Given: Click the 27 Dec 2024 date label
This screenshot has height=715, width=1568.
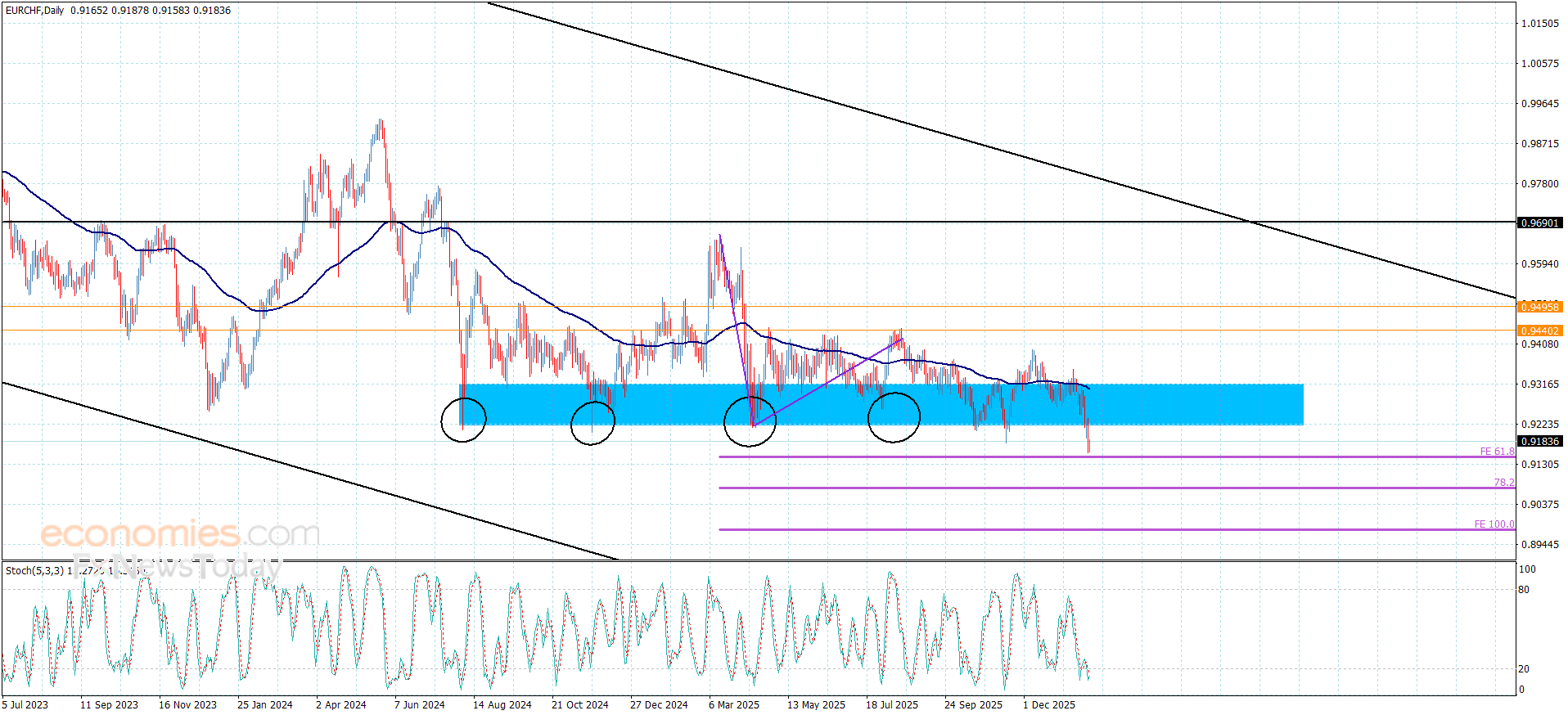Looking at the screenshot, I should coord(659,705).
